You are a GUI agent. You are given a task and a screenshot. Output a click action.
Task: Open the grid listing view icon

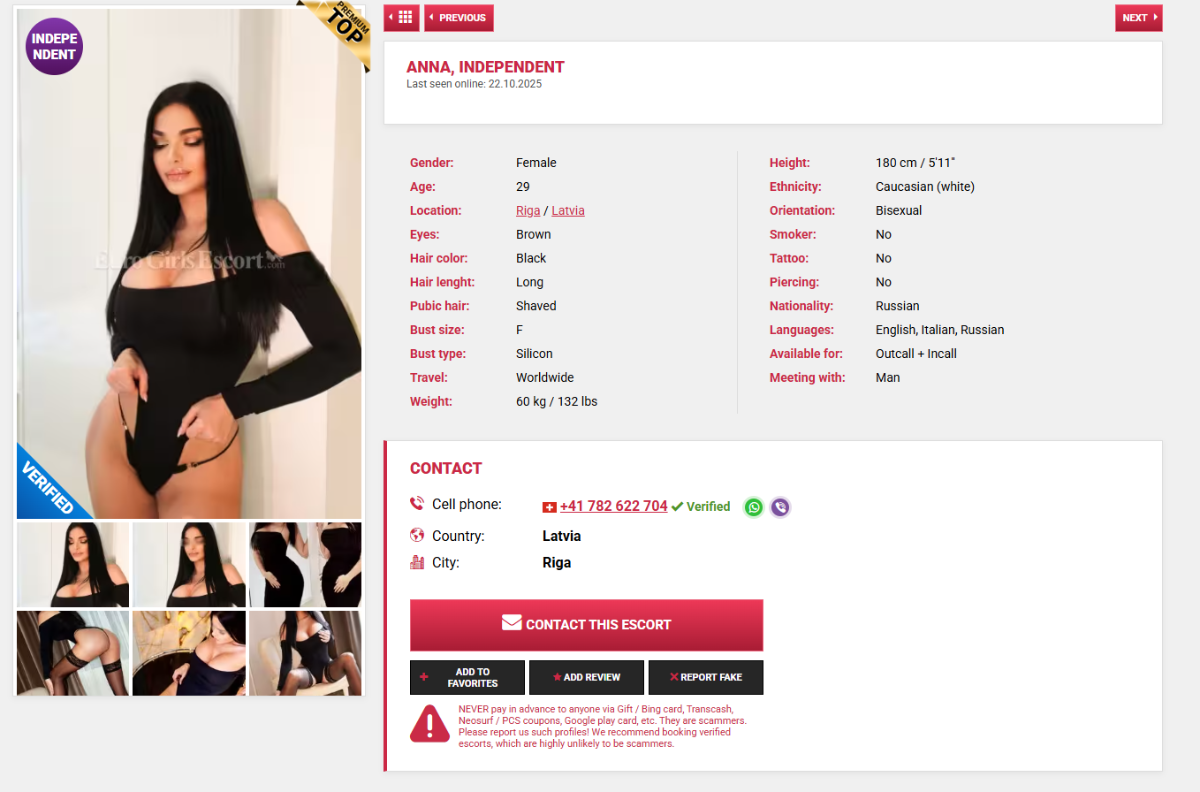pyautogui.click(x=401, y=17)
